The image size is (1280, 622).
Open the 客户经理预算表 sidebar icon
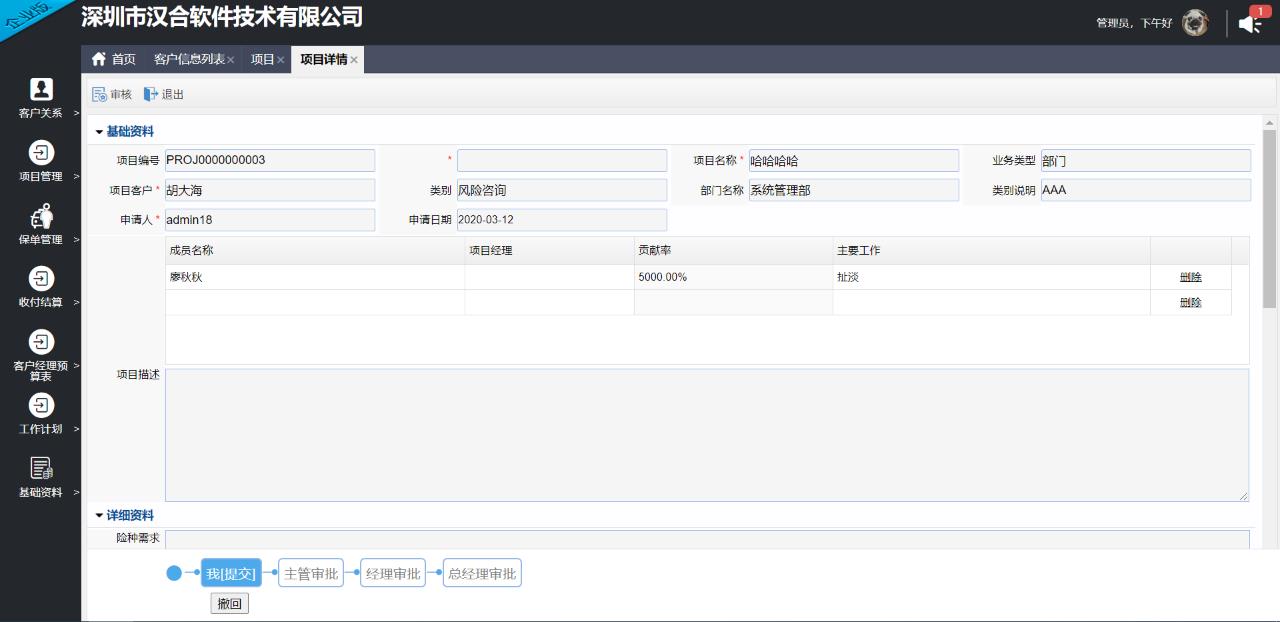pos(41,342)
